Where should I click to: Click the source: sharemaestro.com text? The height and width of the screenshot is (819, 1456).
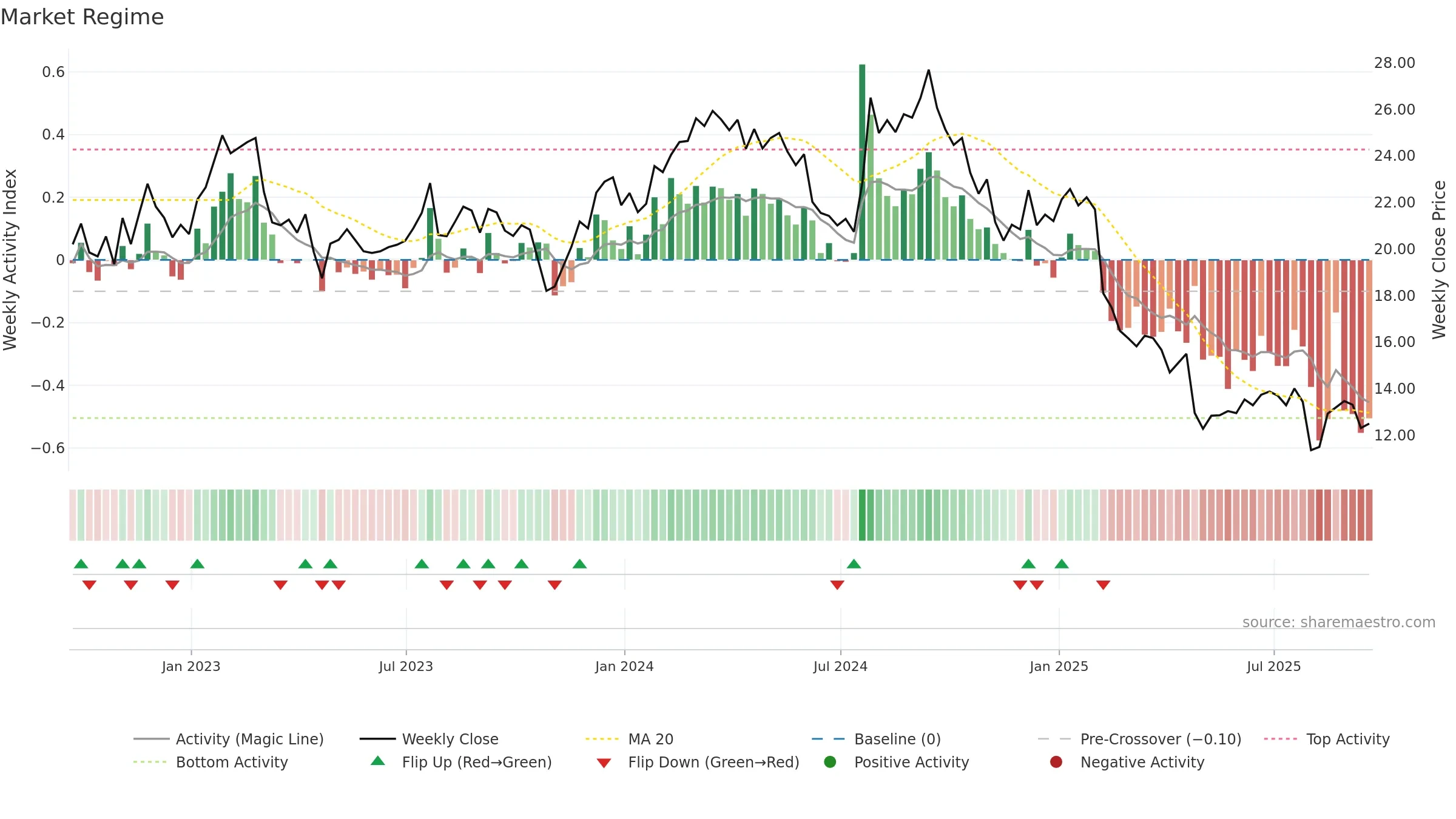pyautogui.click(x=1339, y=622)
